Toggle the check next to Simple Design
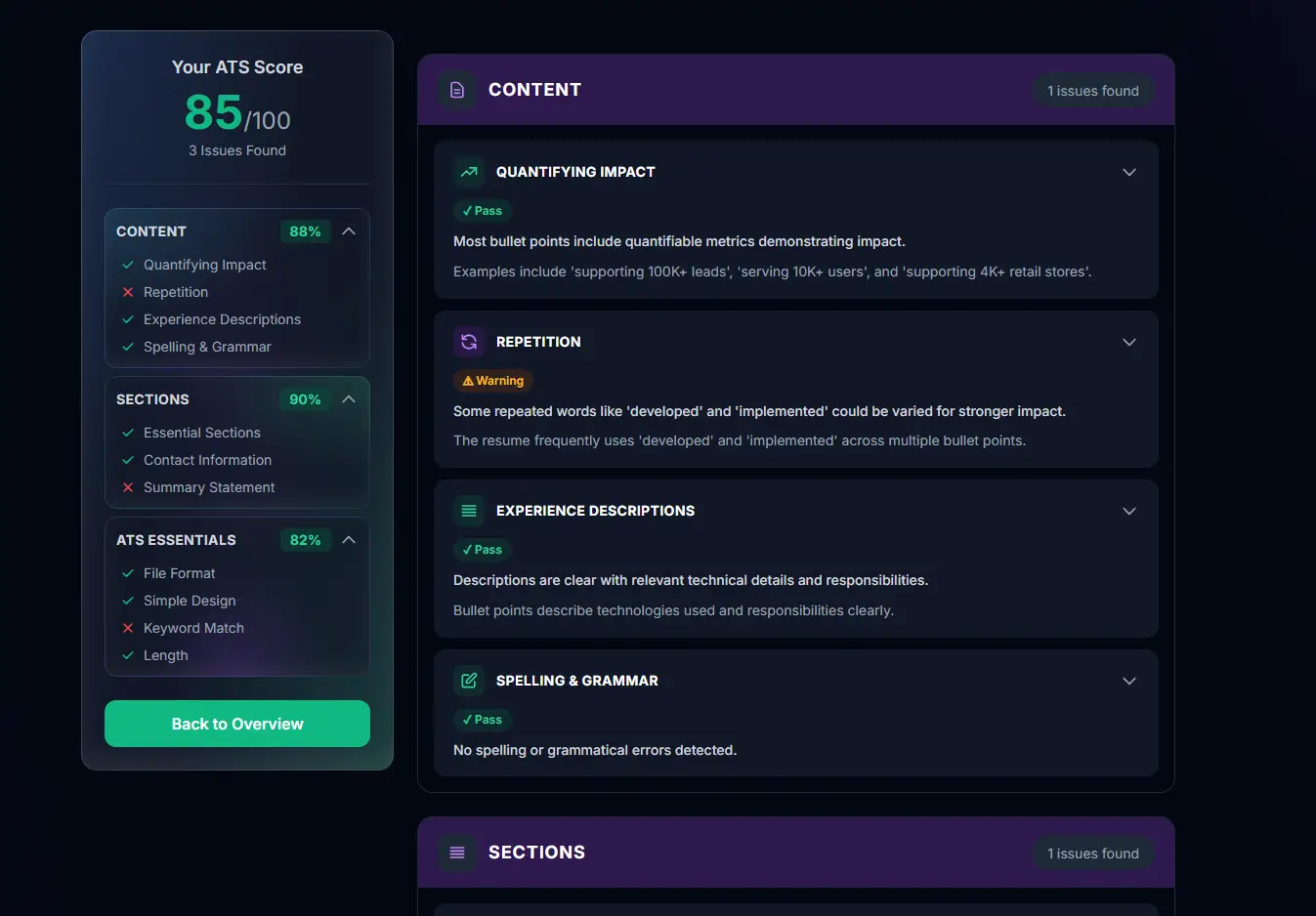This screenshot has height=916, width=1316. pyautogui.click(x=128, y=601)
